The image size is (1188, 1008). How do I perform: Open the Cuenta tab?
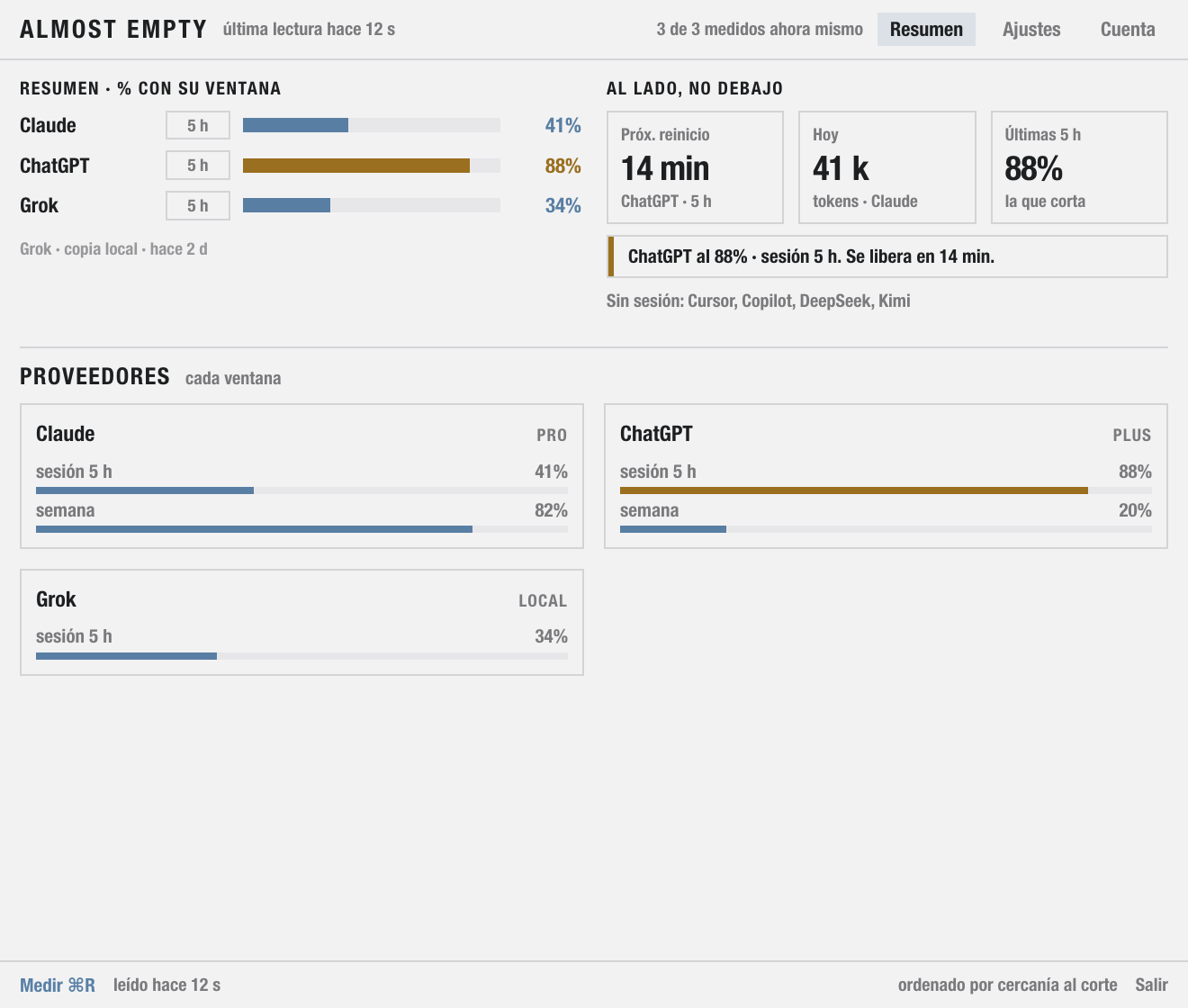(x=1128, y=30)
